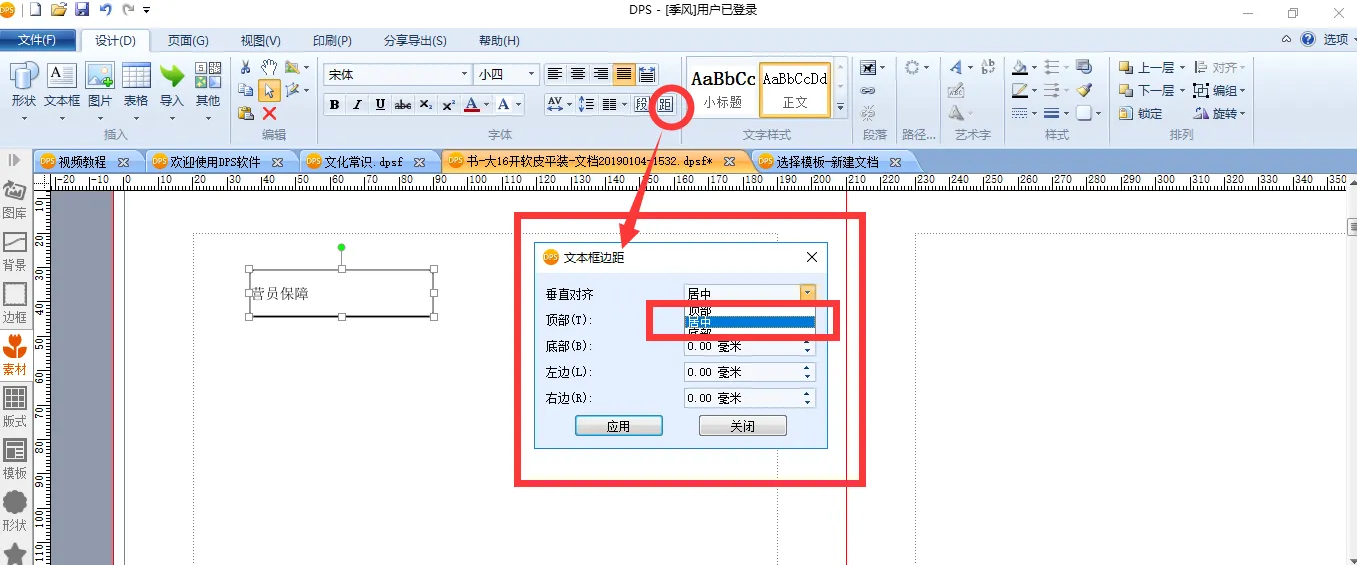Expand the 下一层 dropdown arrow

point(1182,91)
